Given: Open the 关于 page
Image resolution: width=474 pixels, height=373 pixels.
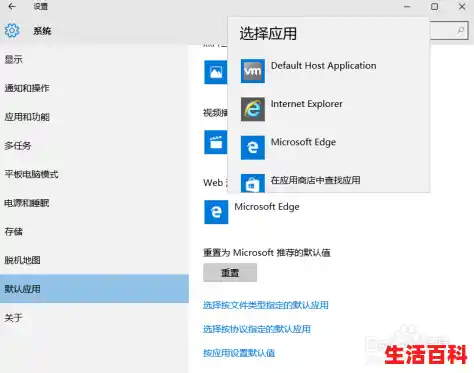Looking at the screenshot, I should 94,317.
